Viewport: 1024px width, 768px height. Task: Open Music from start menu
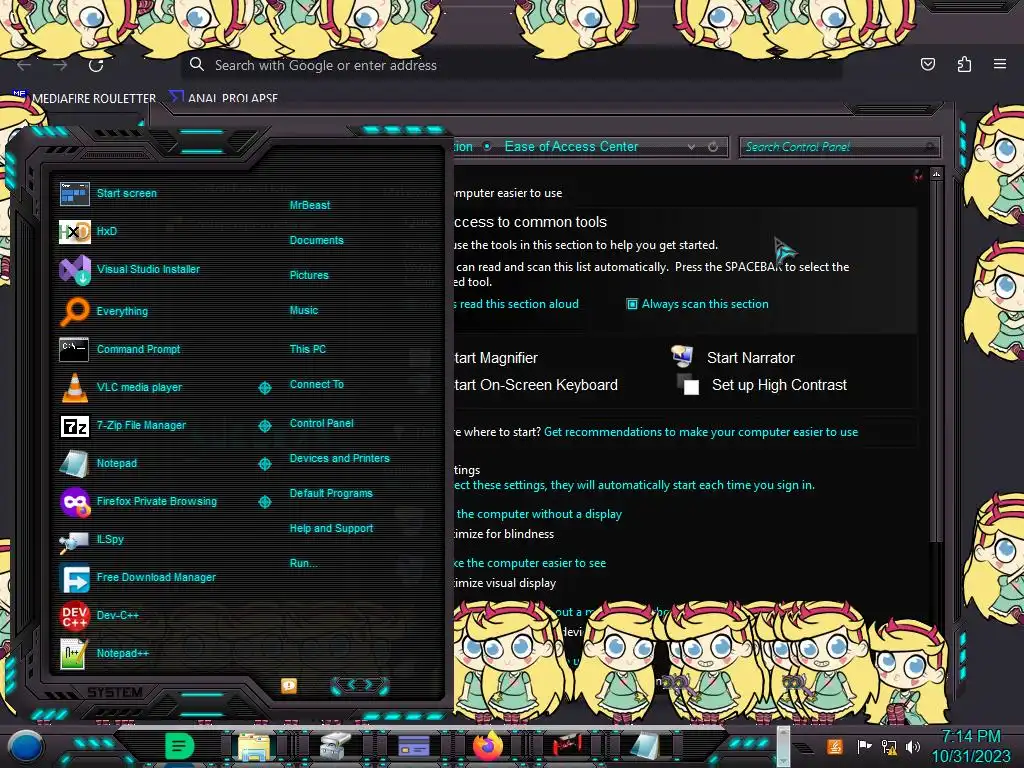[x=304, y=310]
